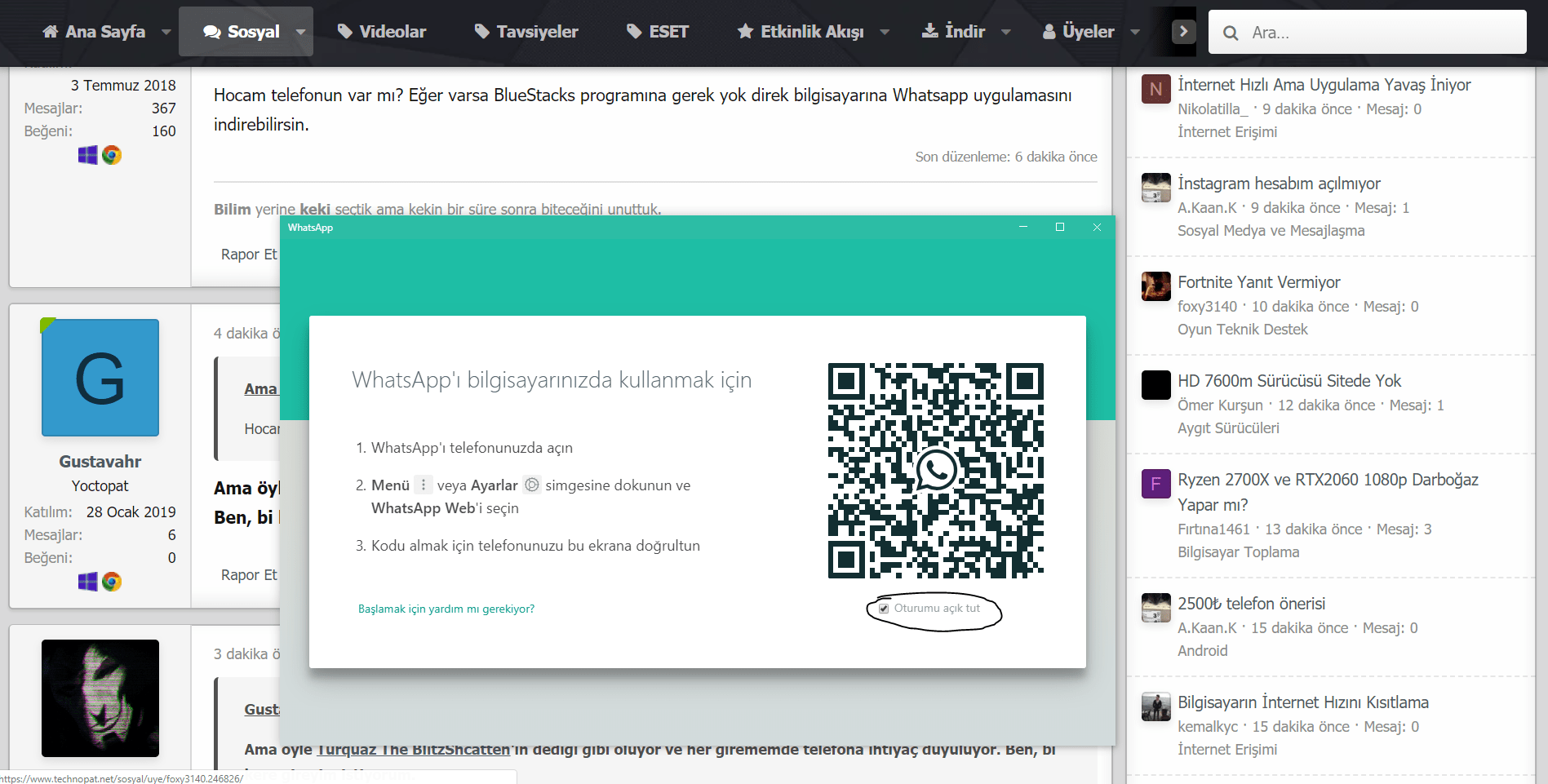Toggle the Oturumu açık tut checkbox
The width and height of the screenshot is (1548, 784).
pos(884,609)
